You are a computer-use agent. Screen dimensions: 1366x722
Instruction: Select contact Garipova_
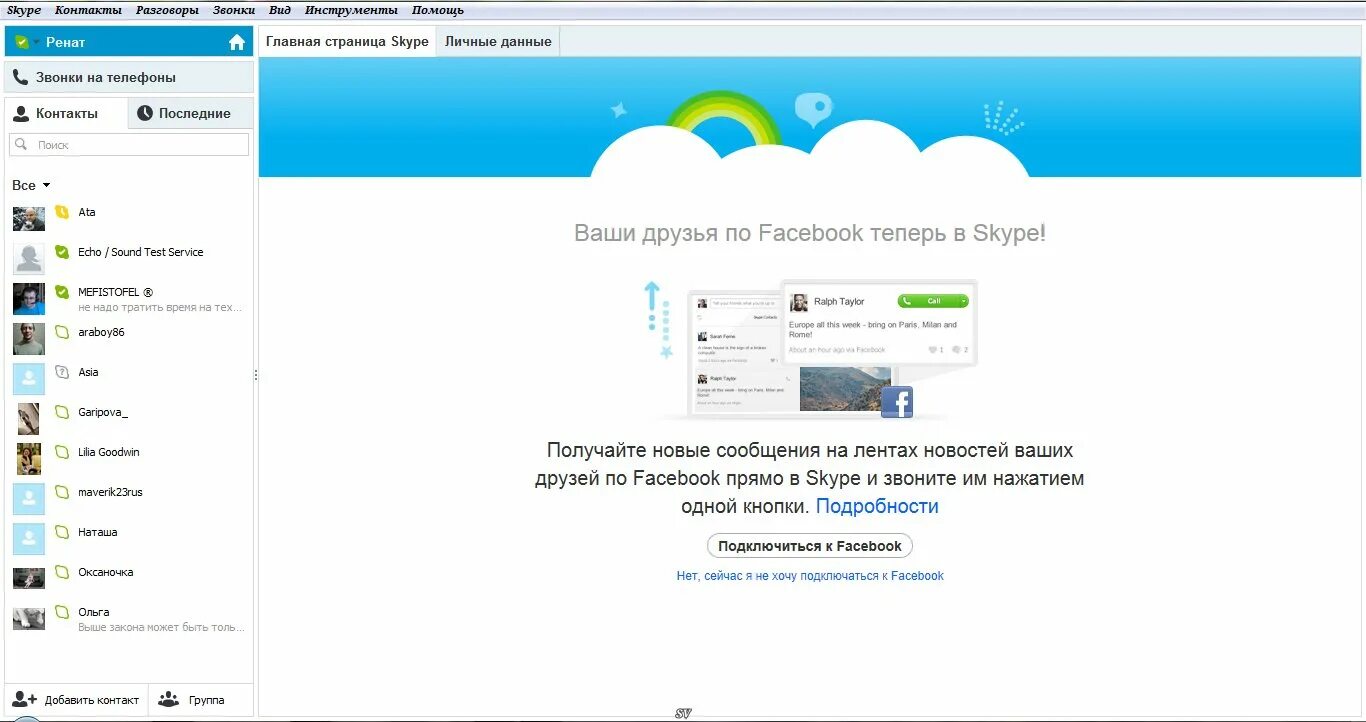pos(129,419)
